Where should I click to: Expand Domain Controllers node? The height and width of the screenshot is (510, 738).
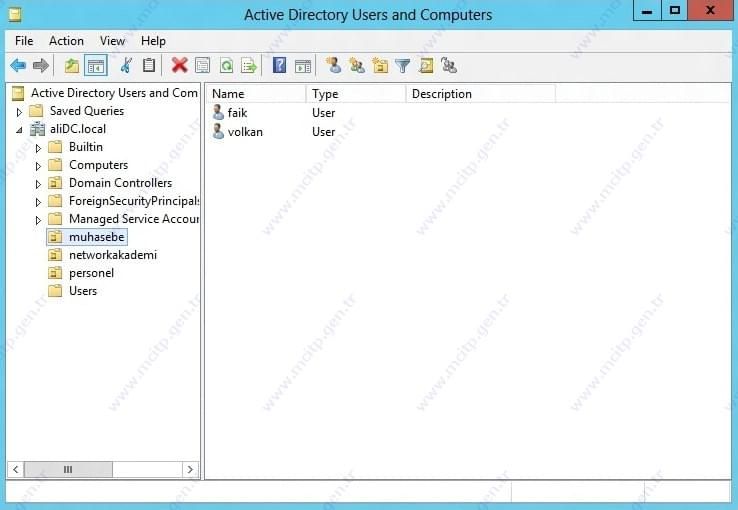point(38,184)
